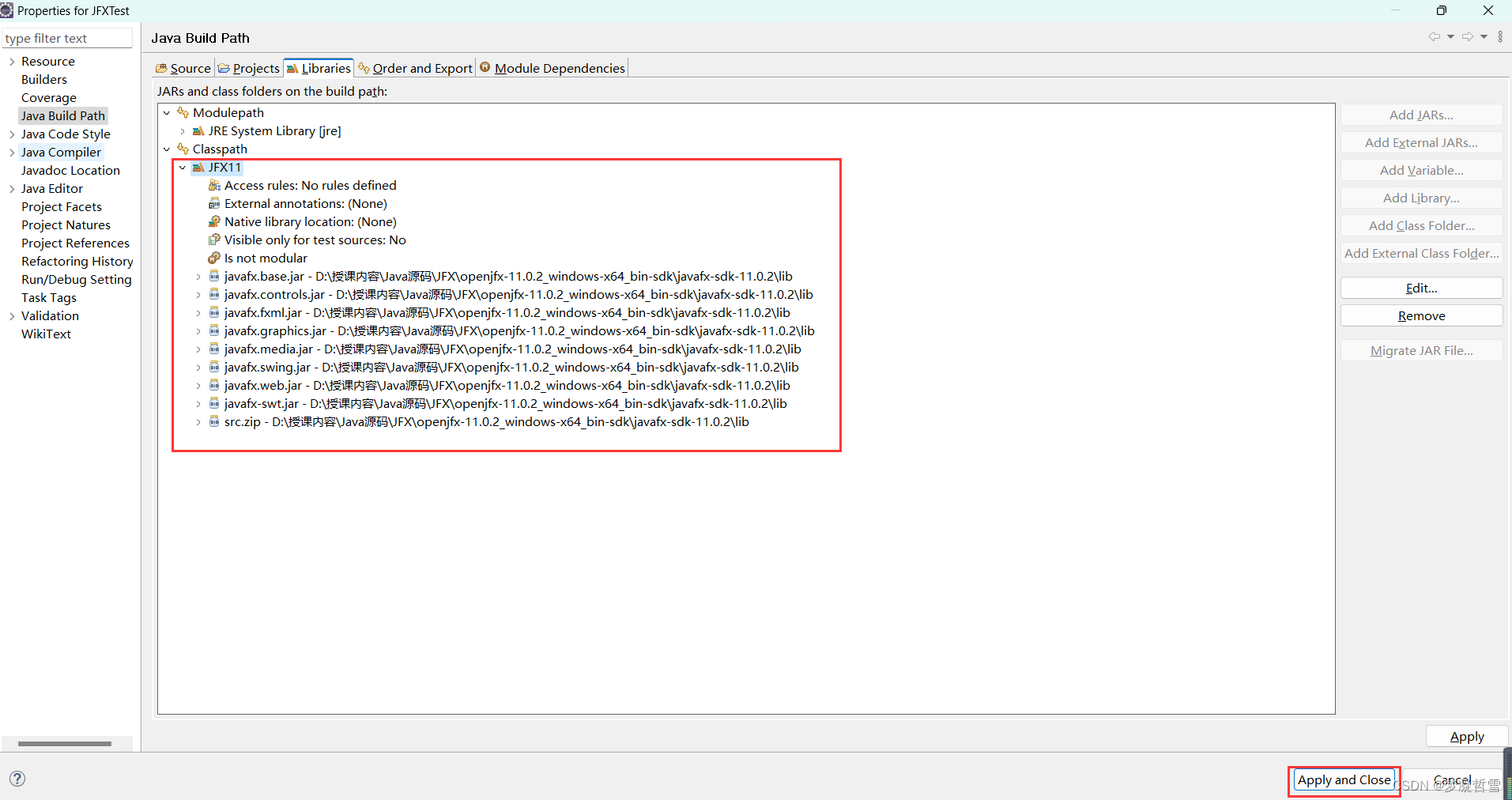Image resolution: width=1512 pixels, height=800 pixels.
Task: Click the JRE System Library icon
Action: 198,131
